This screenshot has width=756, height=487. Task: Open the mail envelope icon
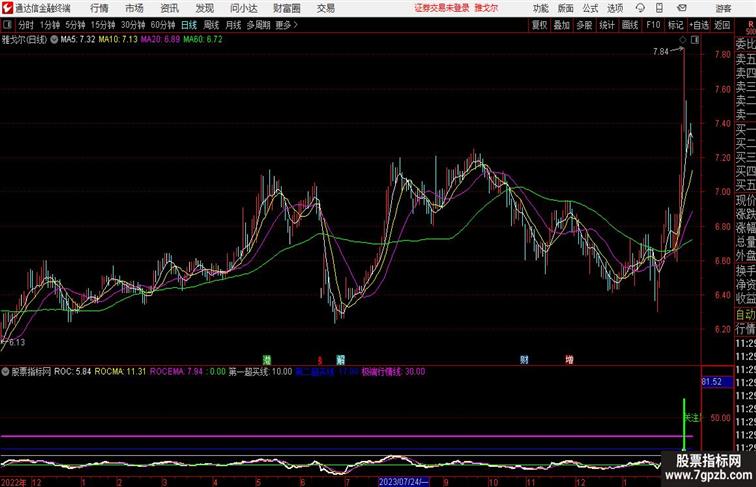click(682, 8)
